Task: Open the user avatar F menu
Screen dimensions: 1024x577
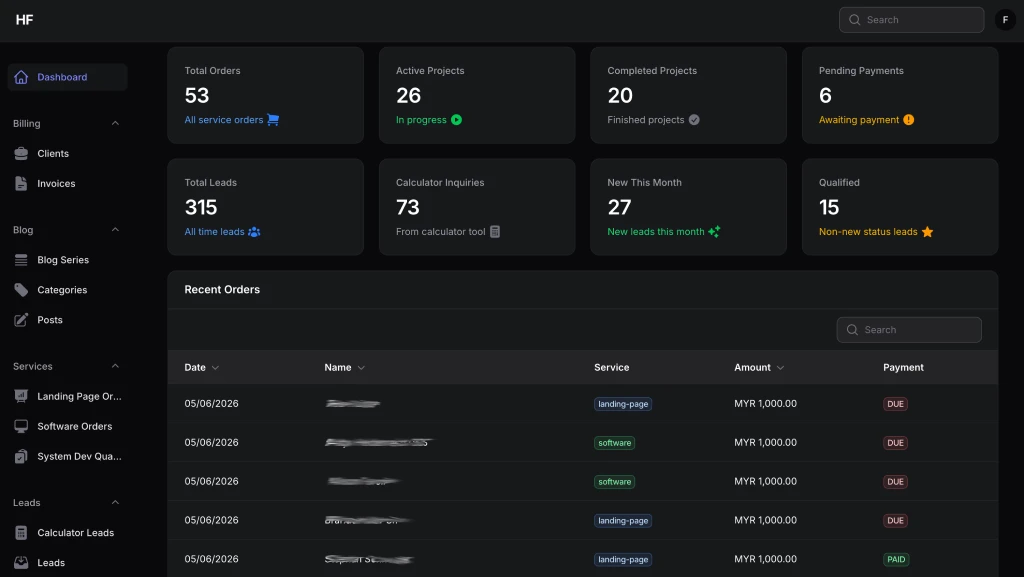Action: click(x=1005, y=20)
